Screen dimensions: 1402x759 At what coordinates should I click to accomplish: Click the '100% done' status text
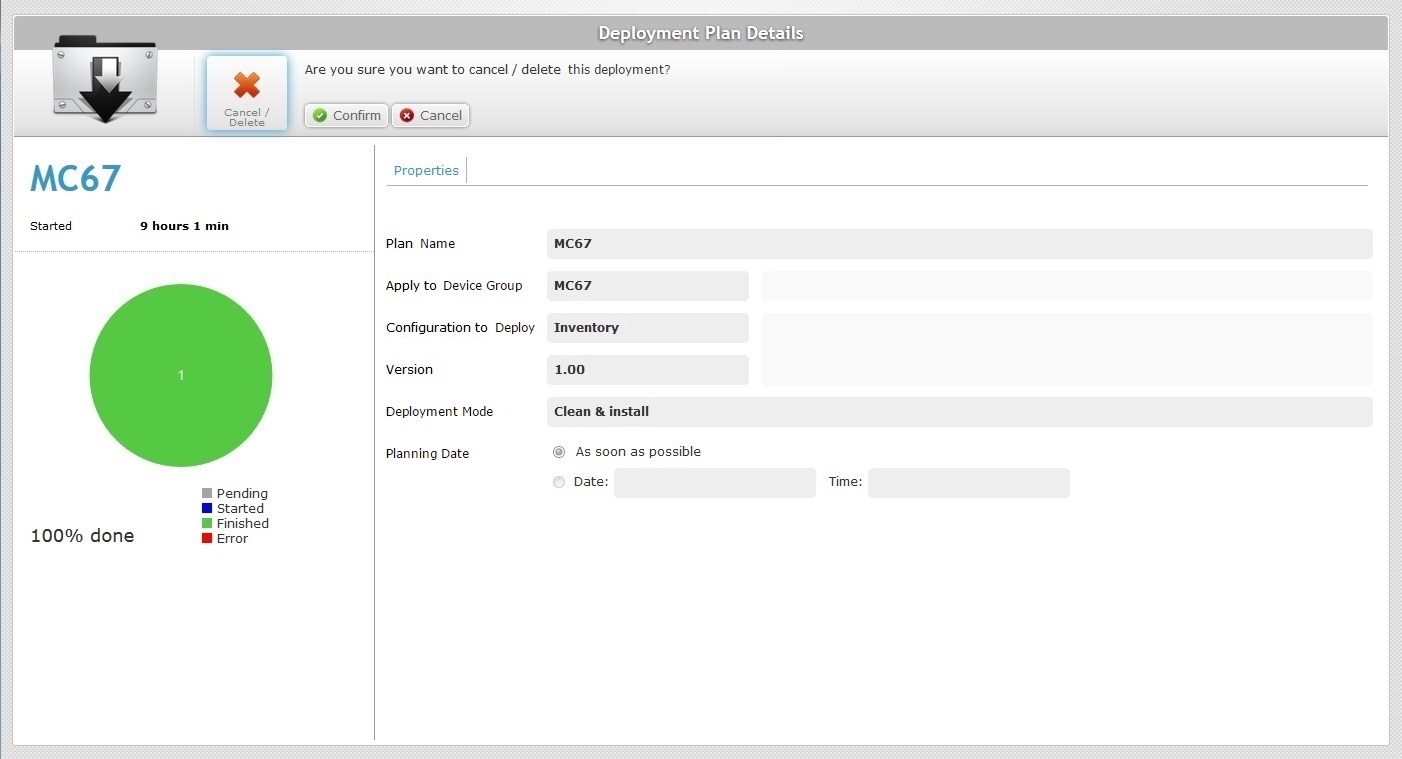click(82, 536)
